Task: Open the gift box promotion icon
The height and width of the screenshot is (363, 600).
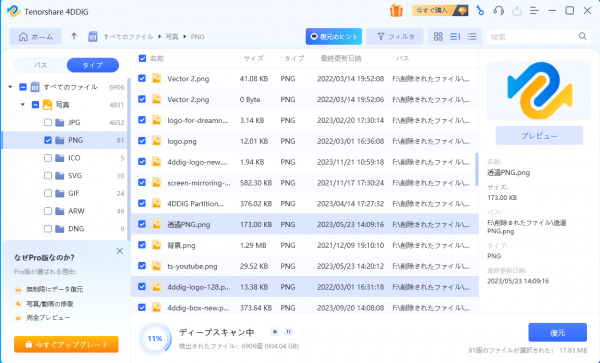Action: tap(396, 10)
